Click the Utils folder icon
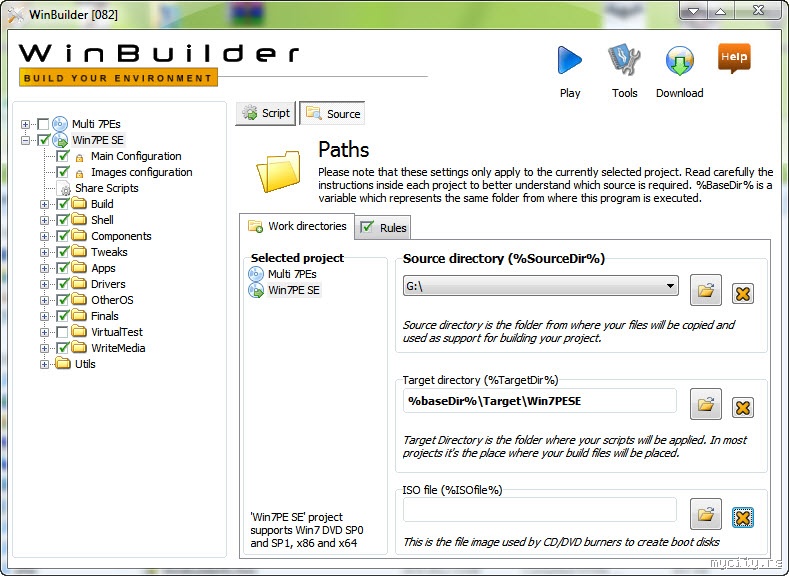 point(63,364)
